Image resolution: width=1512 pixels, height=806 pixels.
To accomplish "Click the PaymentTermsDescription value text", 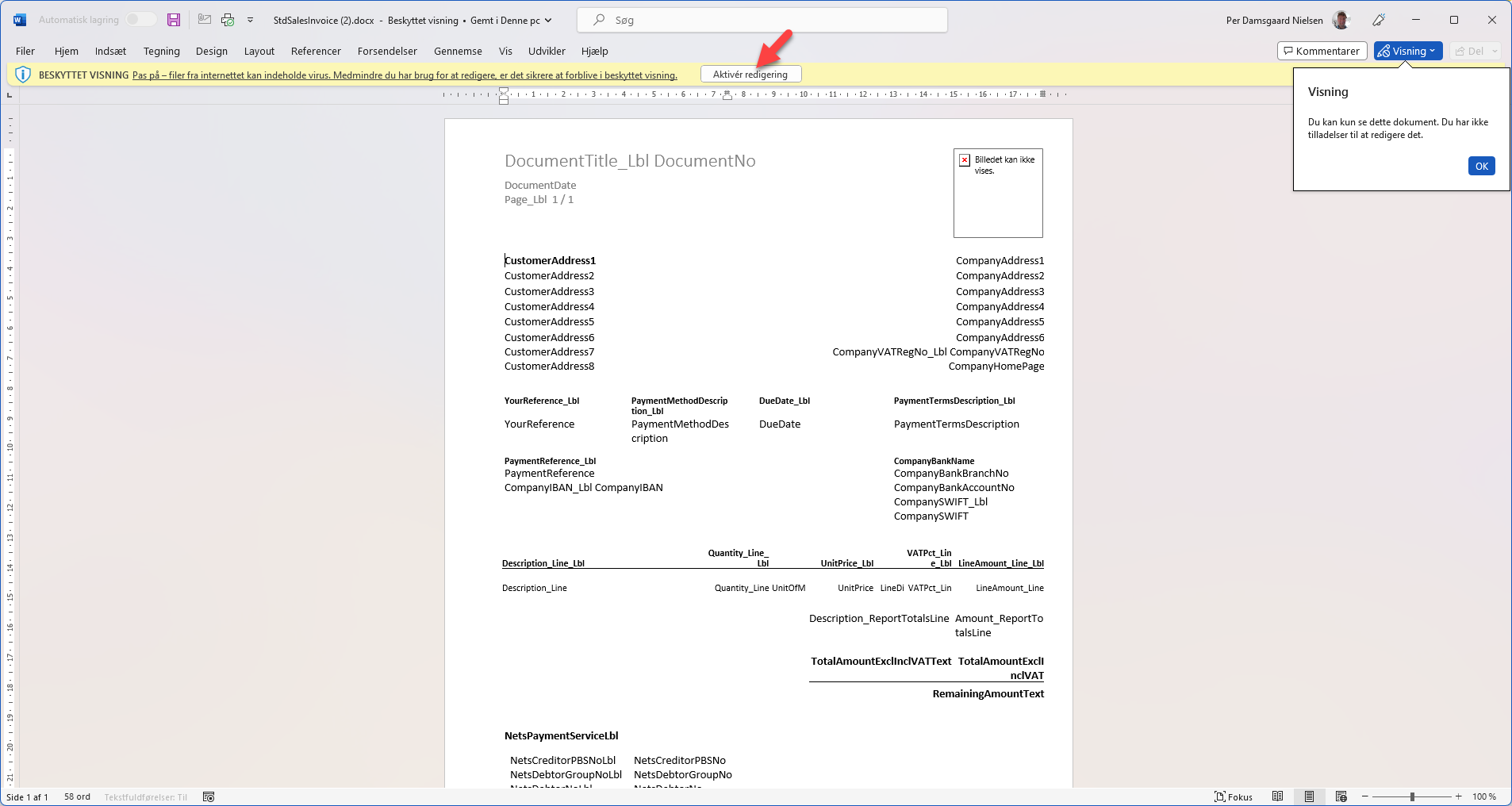I will coord(957,424).
